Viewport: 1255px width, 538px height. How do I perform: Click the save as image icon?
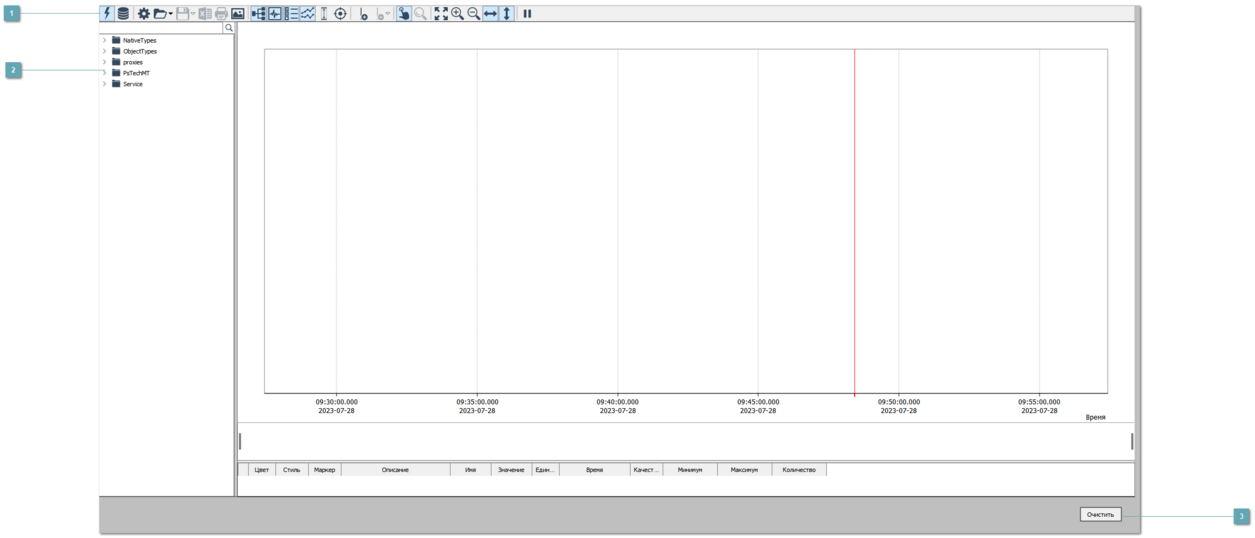pyautogui.click(x=238, y=14)
